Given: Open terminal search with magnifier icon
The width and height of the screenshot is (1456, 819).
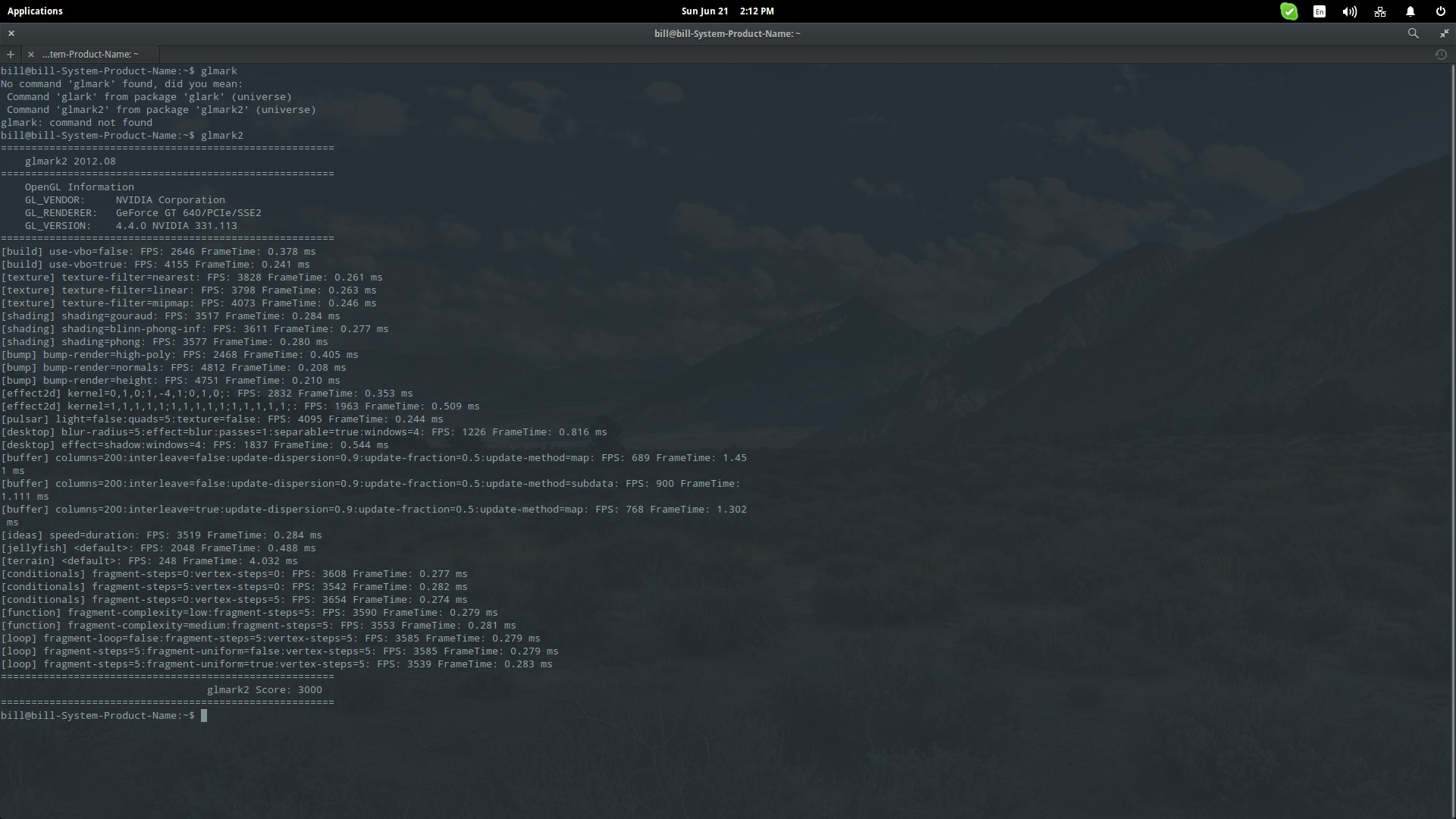Looking at the screenshot, I should [x=1413, y=33].
